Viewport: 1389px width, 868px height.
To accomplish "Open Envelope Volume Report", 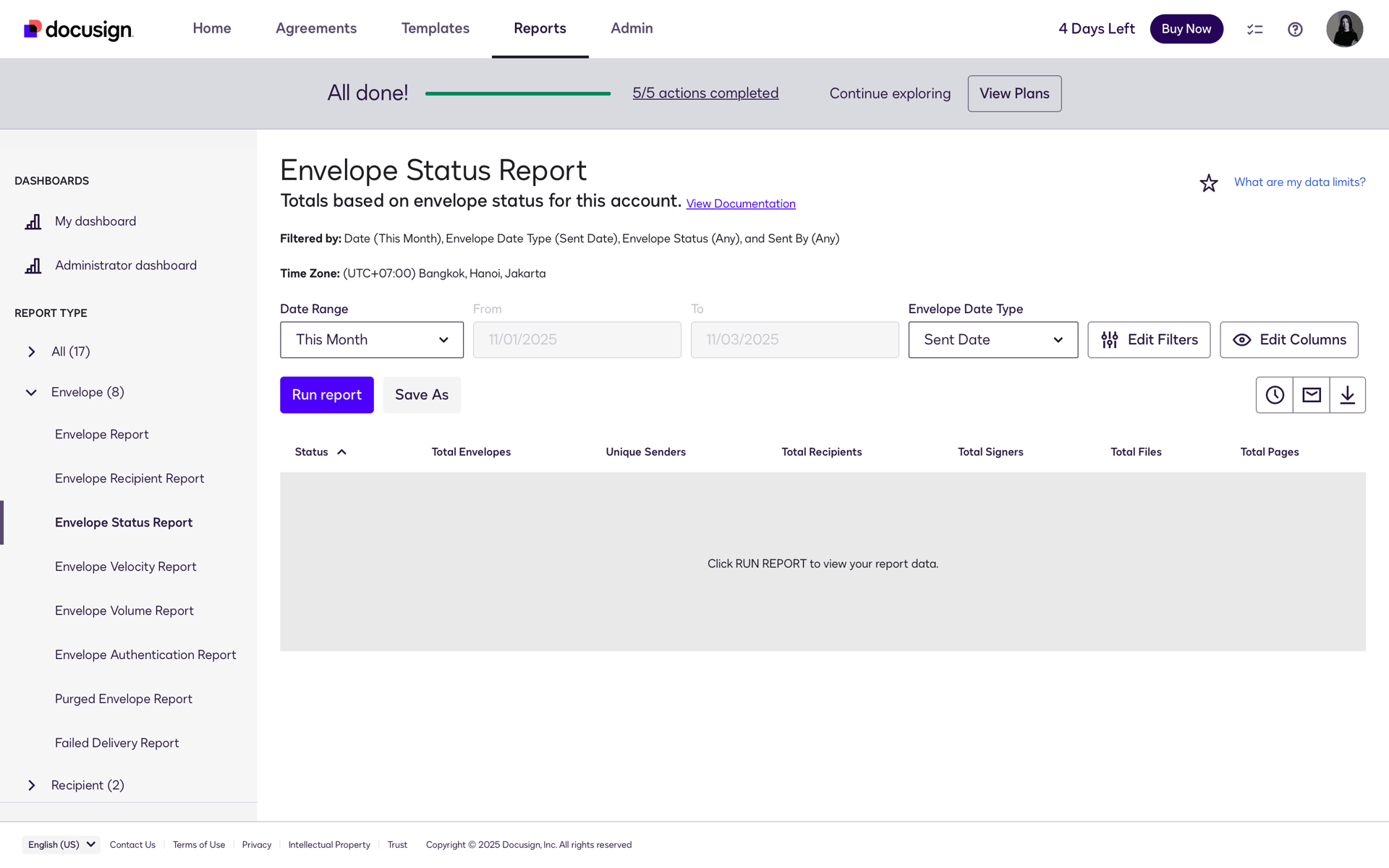I will [124, 611].
